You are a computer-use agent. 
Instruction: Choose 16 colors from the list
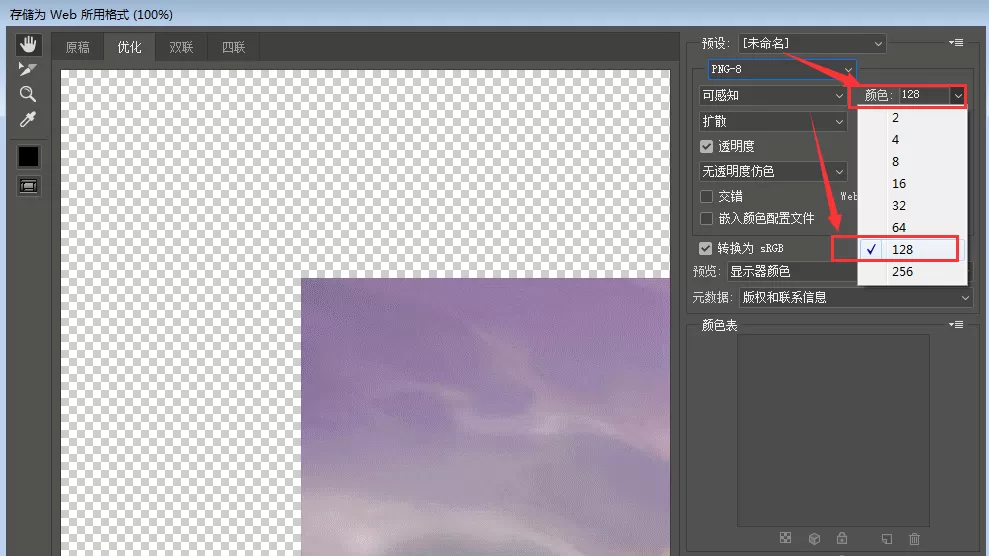(912, 183)
